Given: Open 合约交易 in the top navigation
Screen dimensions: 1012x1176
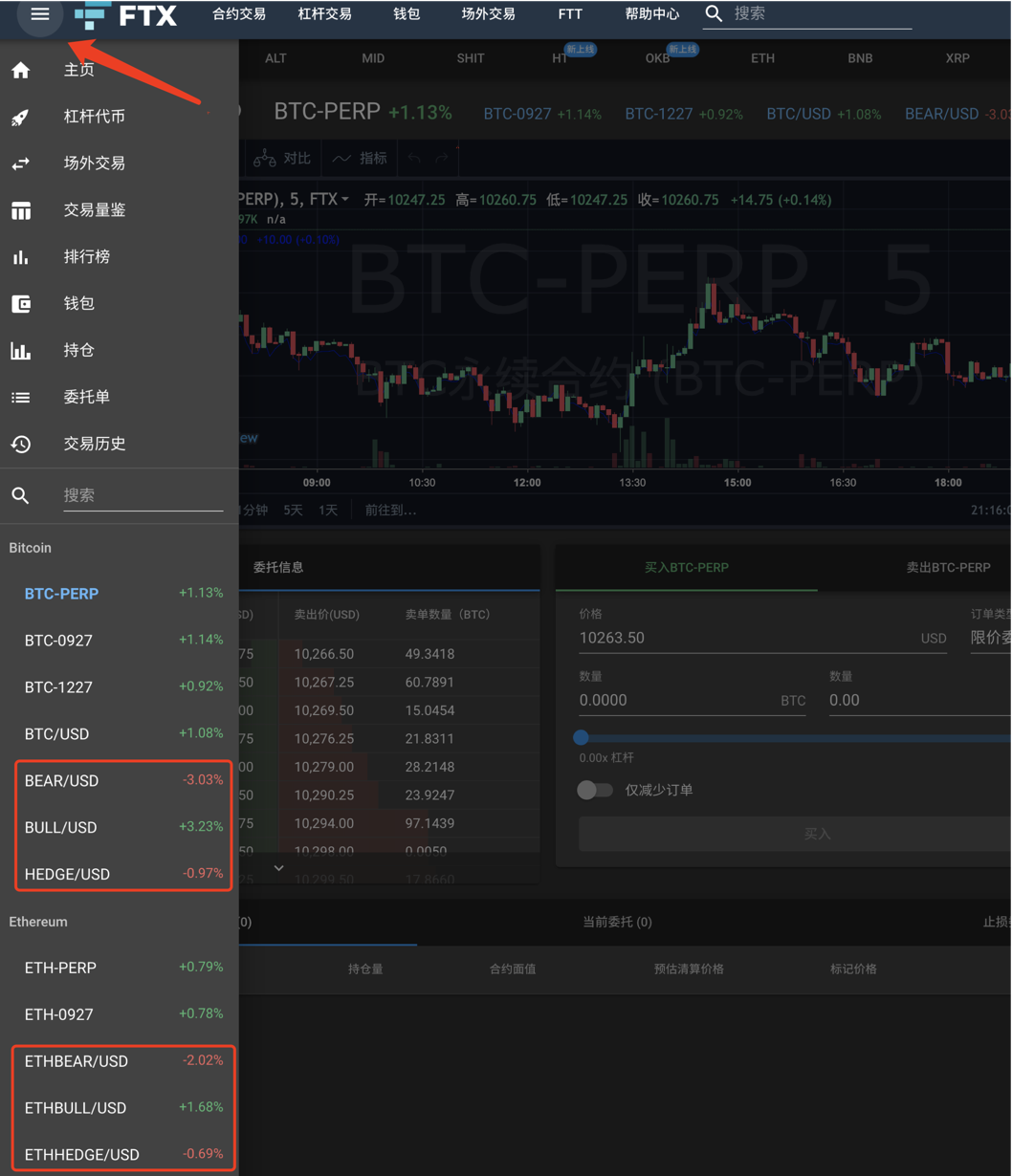Looking at the screenshot, I should pyautogui.click(x=239, y=14).
